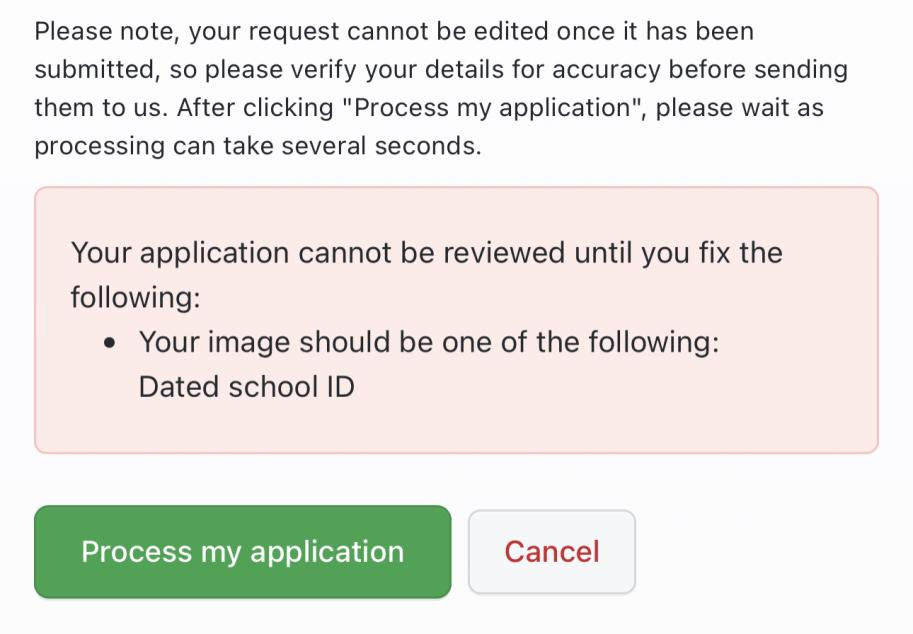Click the bullet marker in the alert
The width and height of the screenshot is (913, 634).
pyautogui.click(x=111, y=342)
